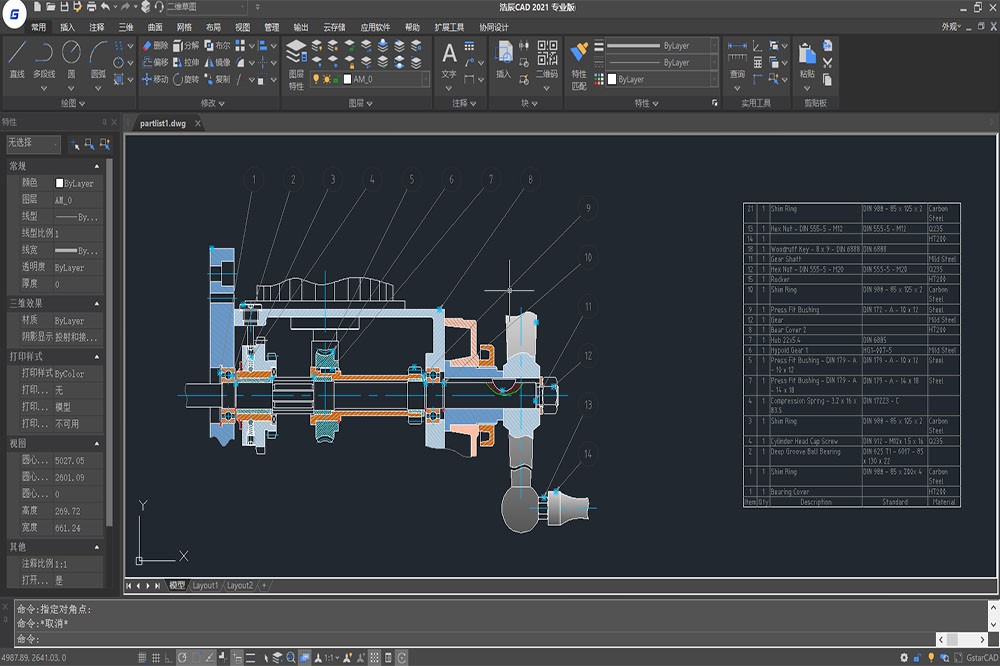Close the partlist1.dwg drawing tab
The width and height of the screenshot is (1000, 666).
198,123
